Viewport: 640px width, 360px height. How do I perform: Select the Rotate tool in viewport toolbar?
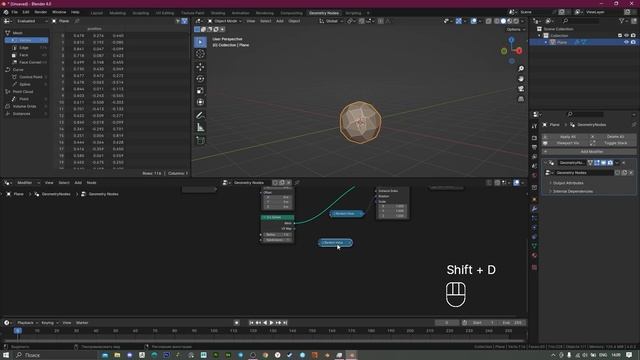coord(200,79)
